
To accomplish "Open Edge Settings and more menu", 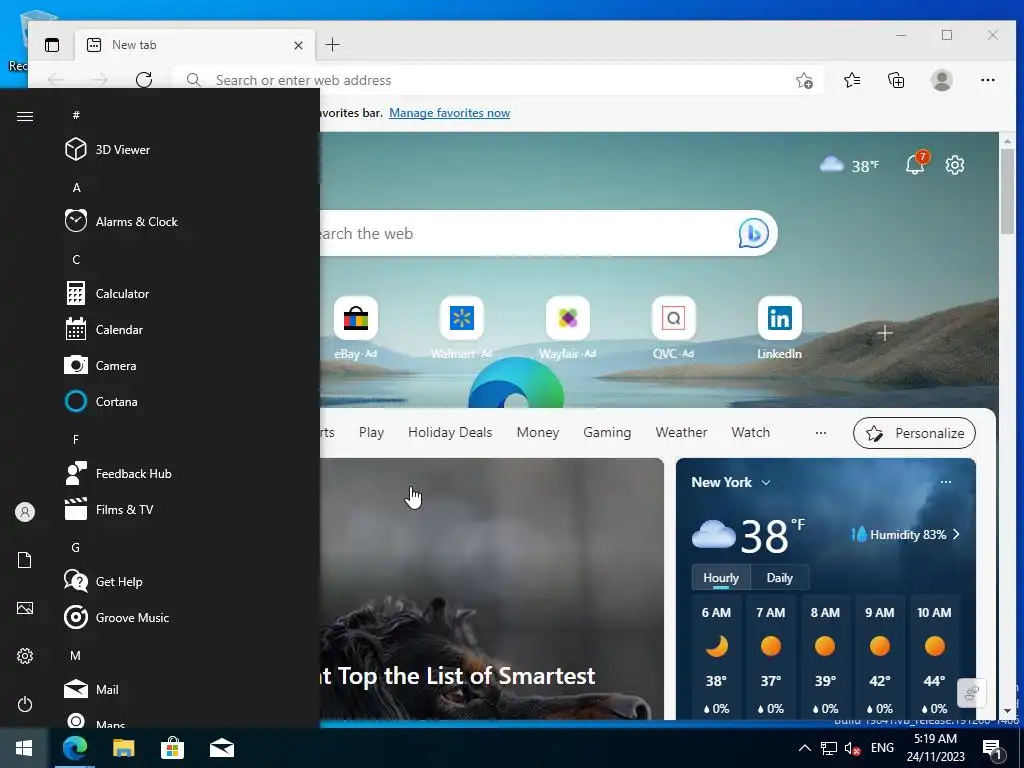I will [x=987, y=80].
